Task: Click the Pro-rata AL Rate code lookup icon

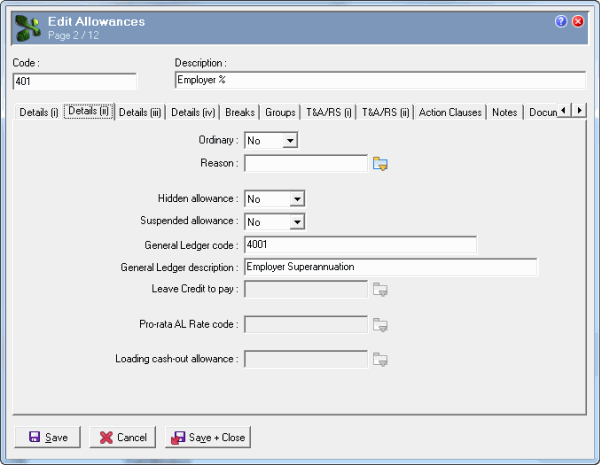Action: coord(380,325)
